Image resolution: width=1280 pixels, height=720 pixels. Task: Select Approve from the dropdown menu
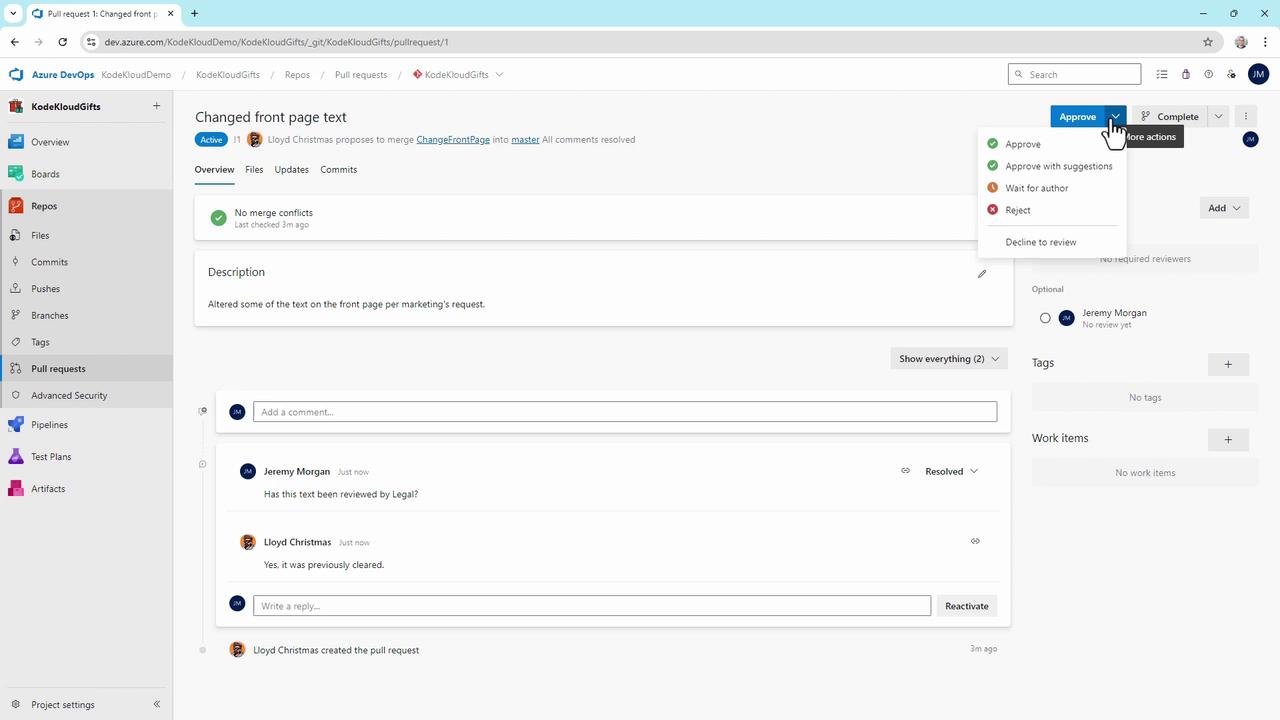(x=1052, y=144)
